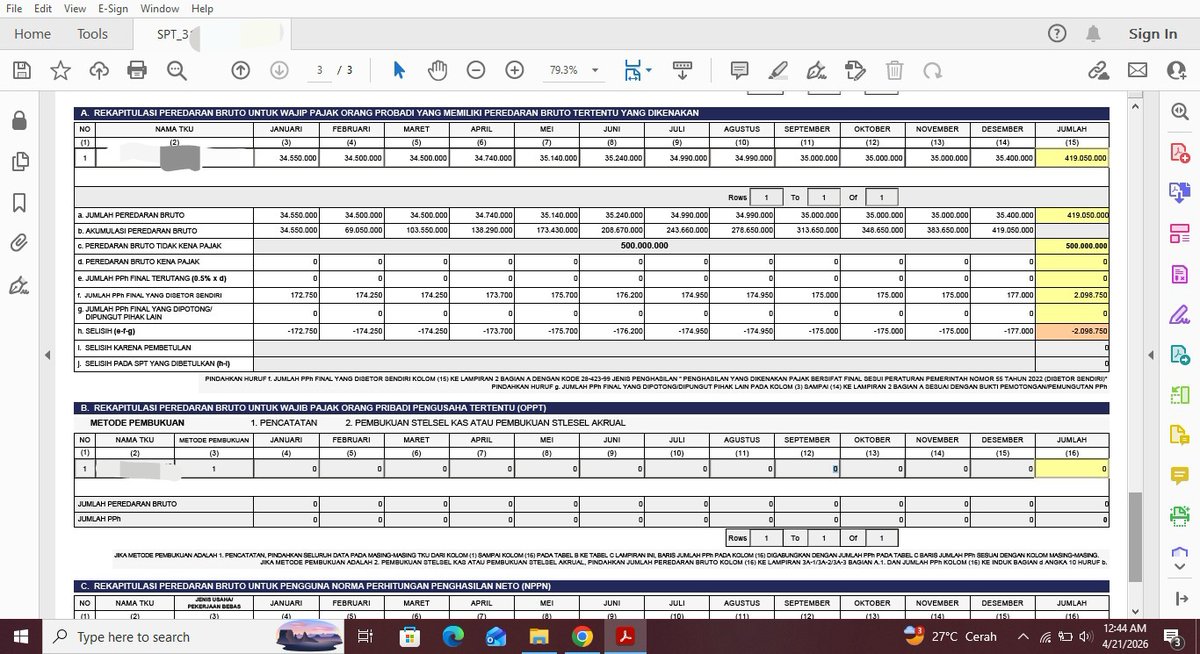Open the Edit menu
Image resolution: width=1200 pixels, height=654 pixels.
(43, 8)
